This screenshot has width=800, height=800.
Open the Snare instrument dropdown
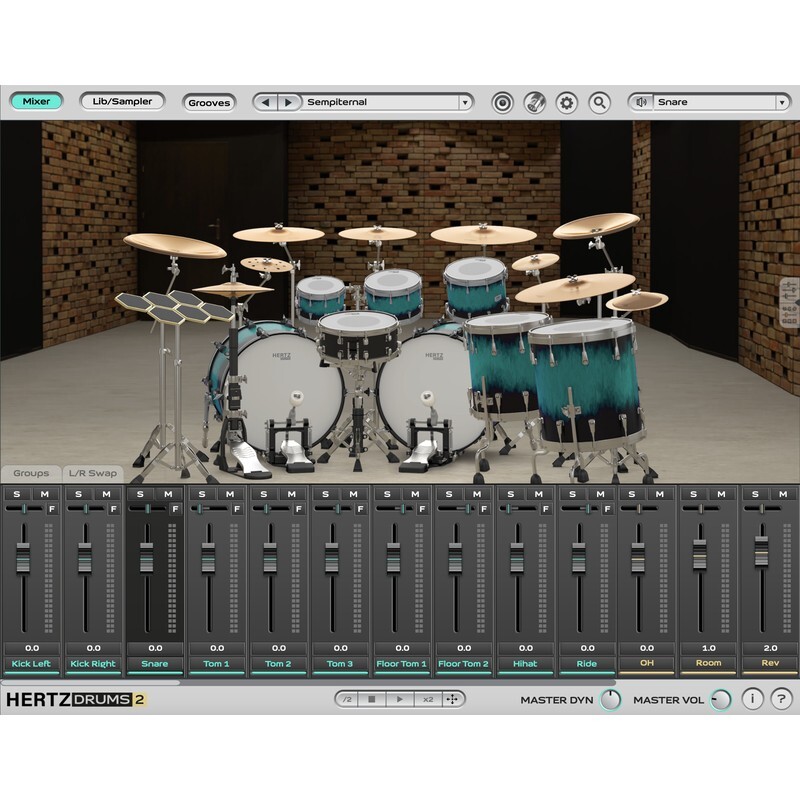[x=782, y=102]
